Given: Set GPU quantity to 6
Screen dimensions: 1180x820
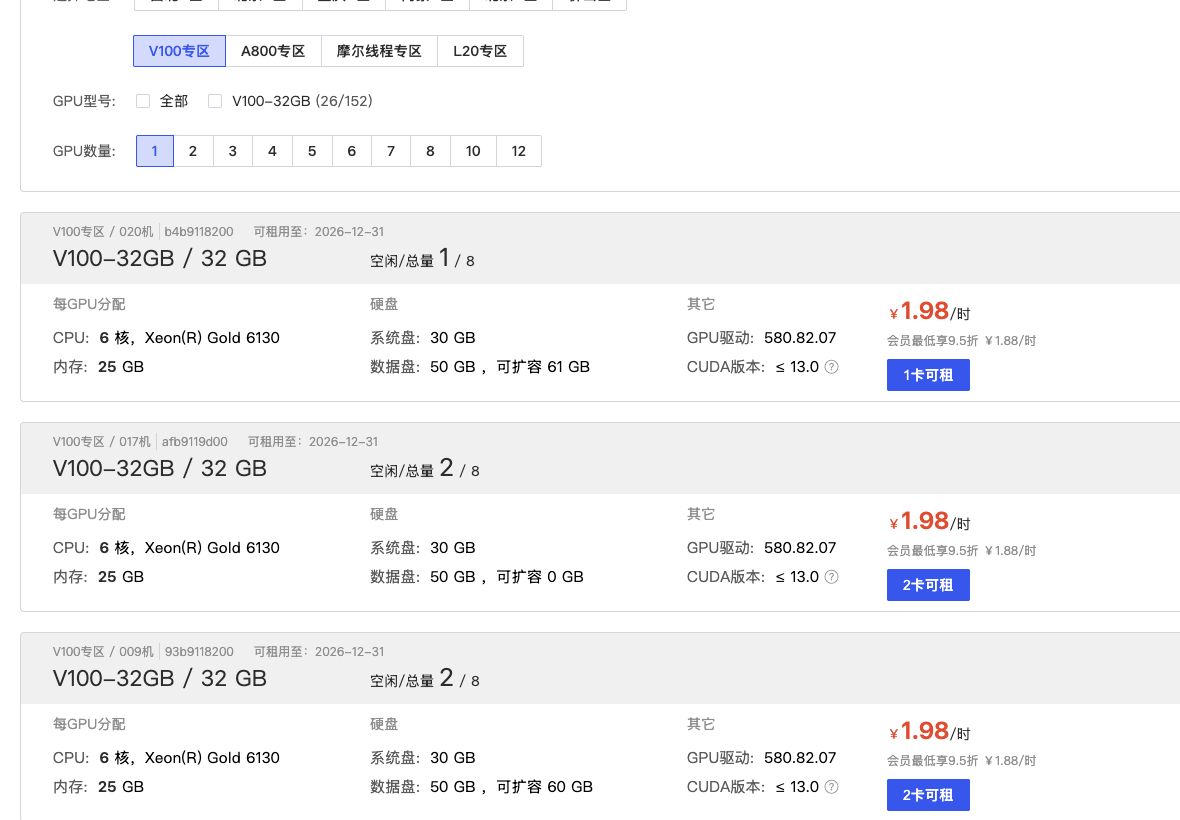Looking at the screenshot, I should [351, 151].
